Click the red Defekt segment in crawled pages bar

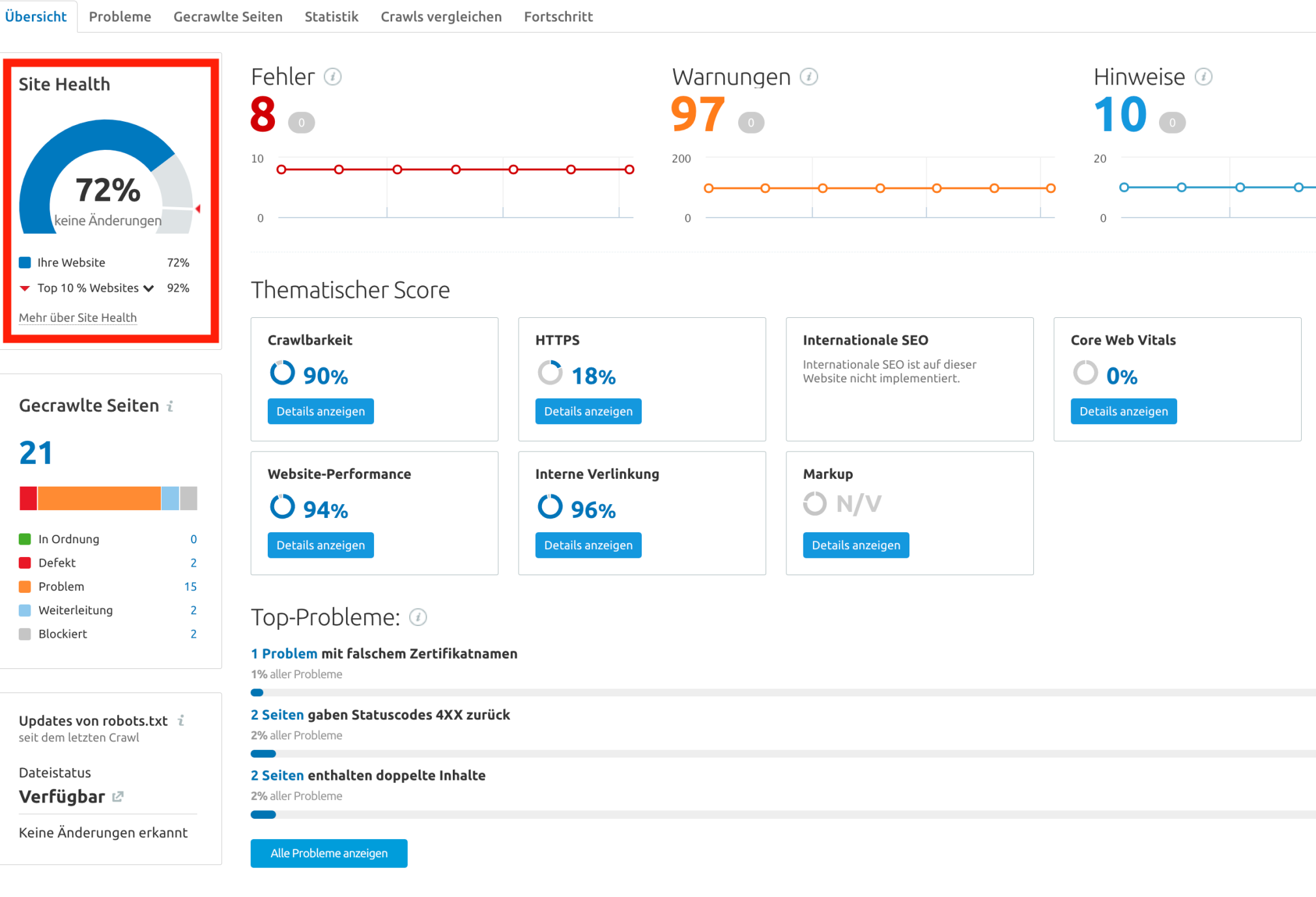tap(28, 498)
